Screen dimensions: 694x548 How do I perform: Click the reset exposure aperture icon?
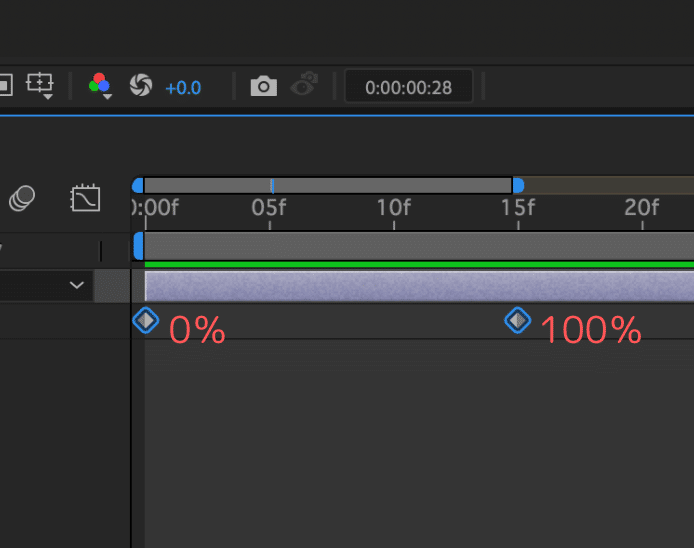pos(141,87)
